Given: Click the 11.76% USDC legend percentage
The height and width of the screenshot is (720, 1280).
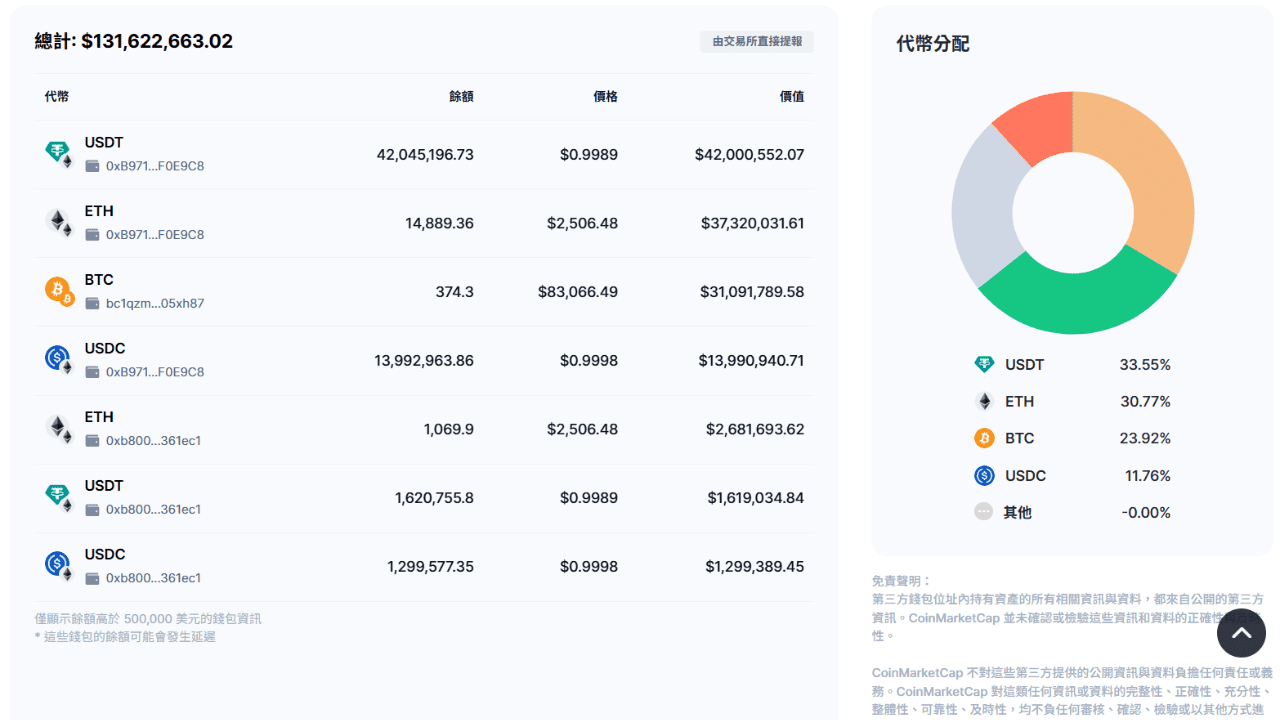Looking at the screenshot, I should [1147, 476].
